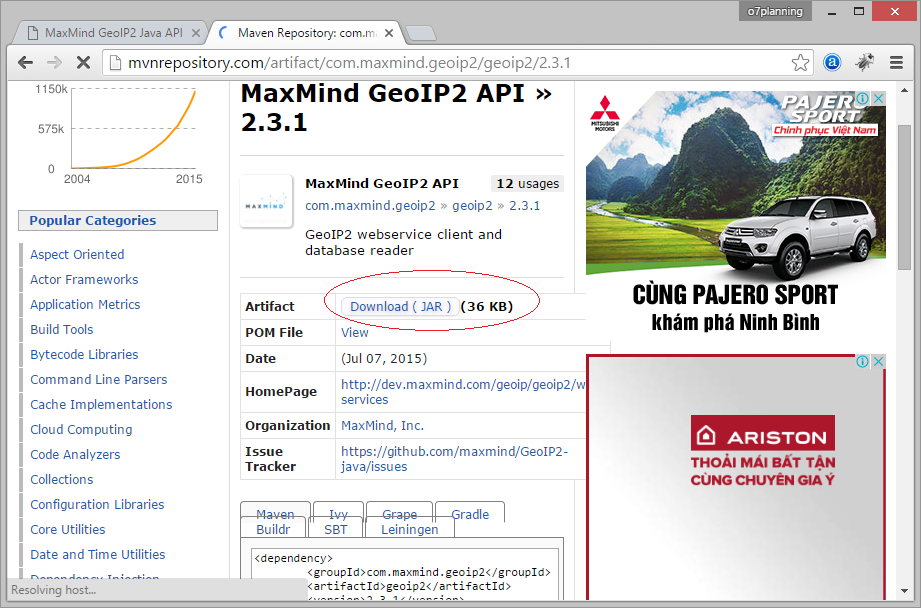Open the Cache Implementations category
The width and height of the screenshot is (921, 608).
point(101,405)
